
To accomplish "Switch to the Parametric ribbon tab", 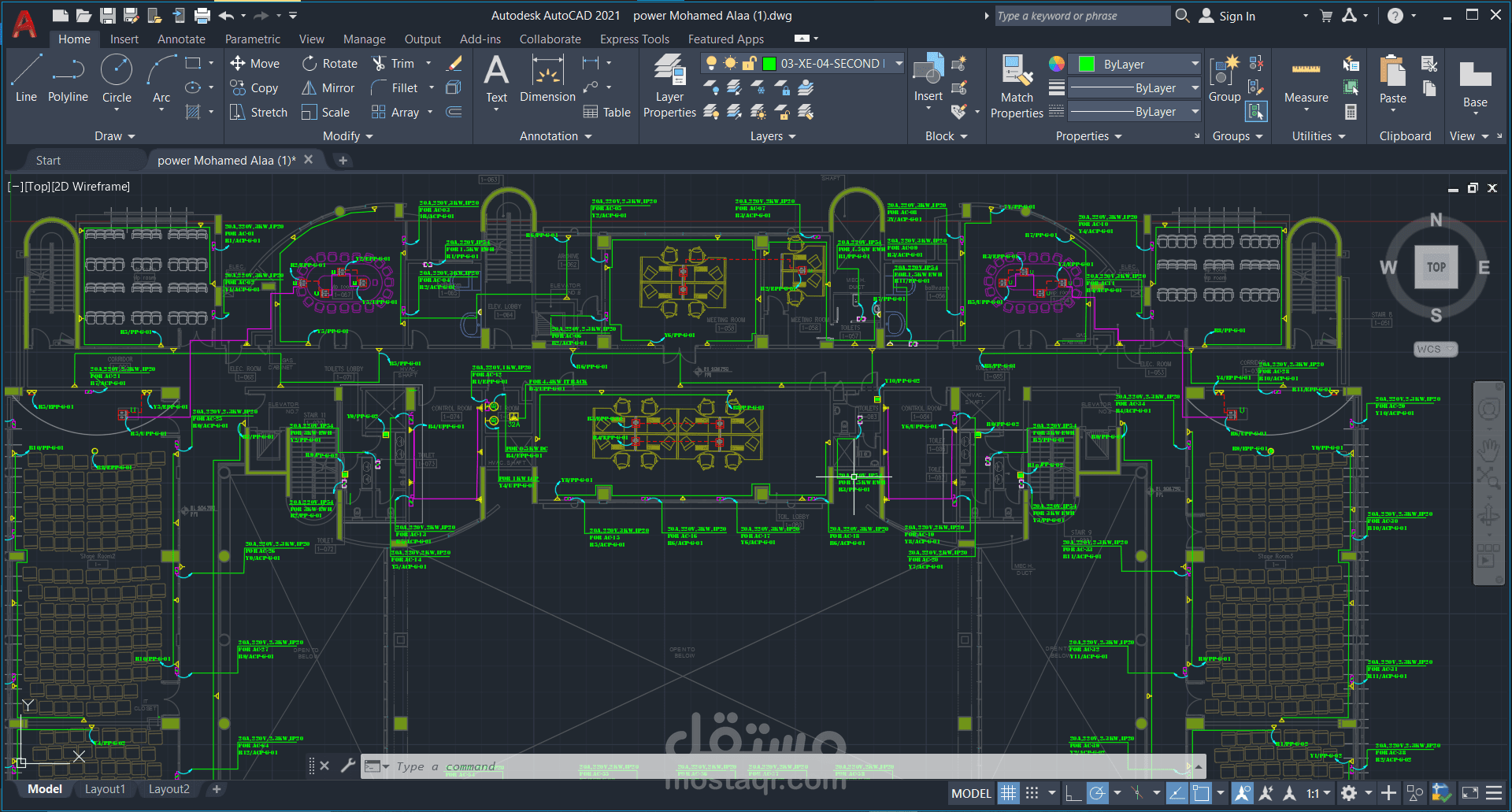I will pyautogui.click(x=253, y=39).
